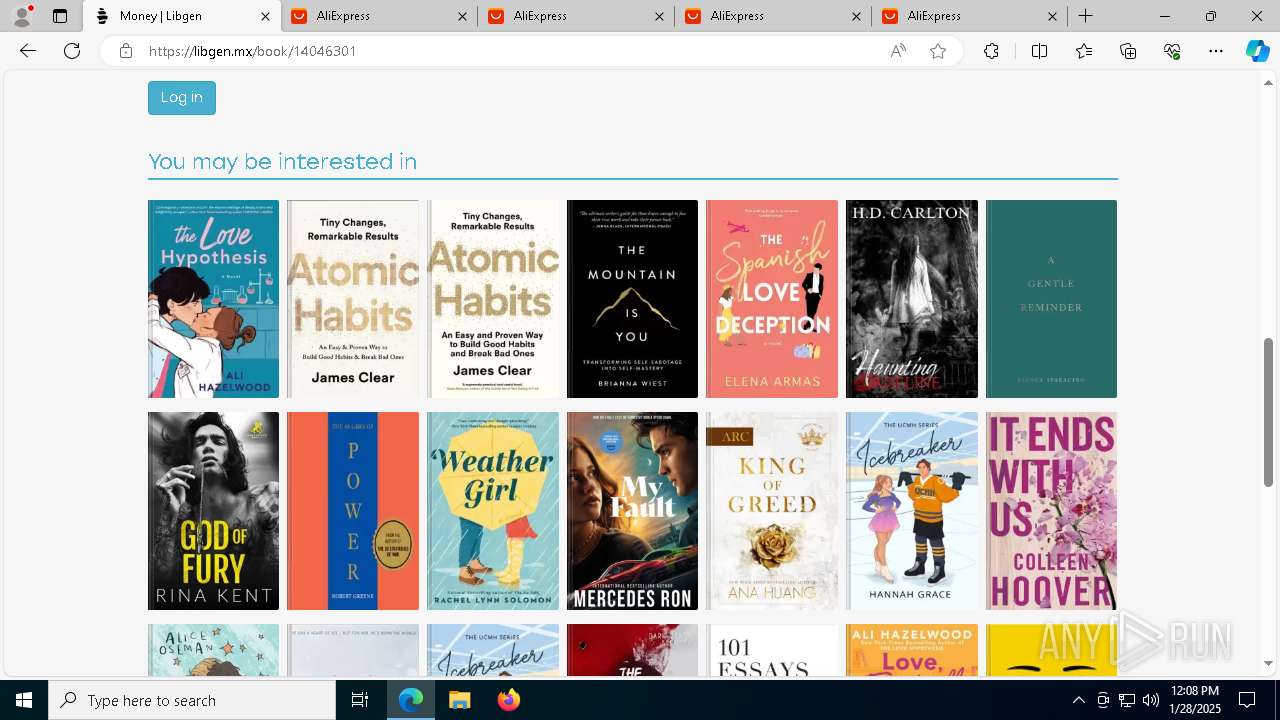Open Microsoft Edge from taskbar
1280x720 pixels.
[411, 700]
